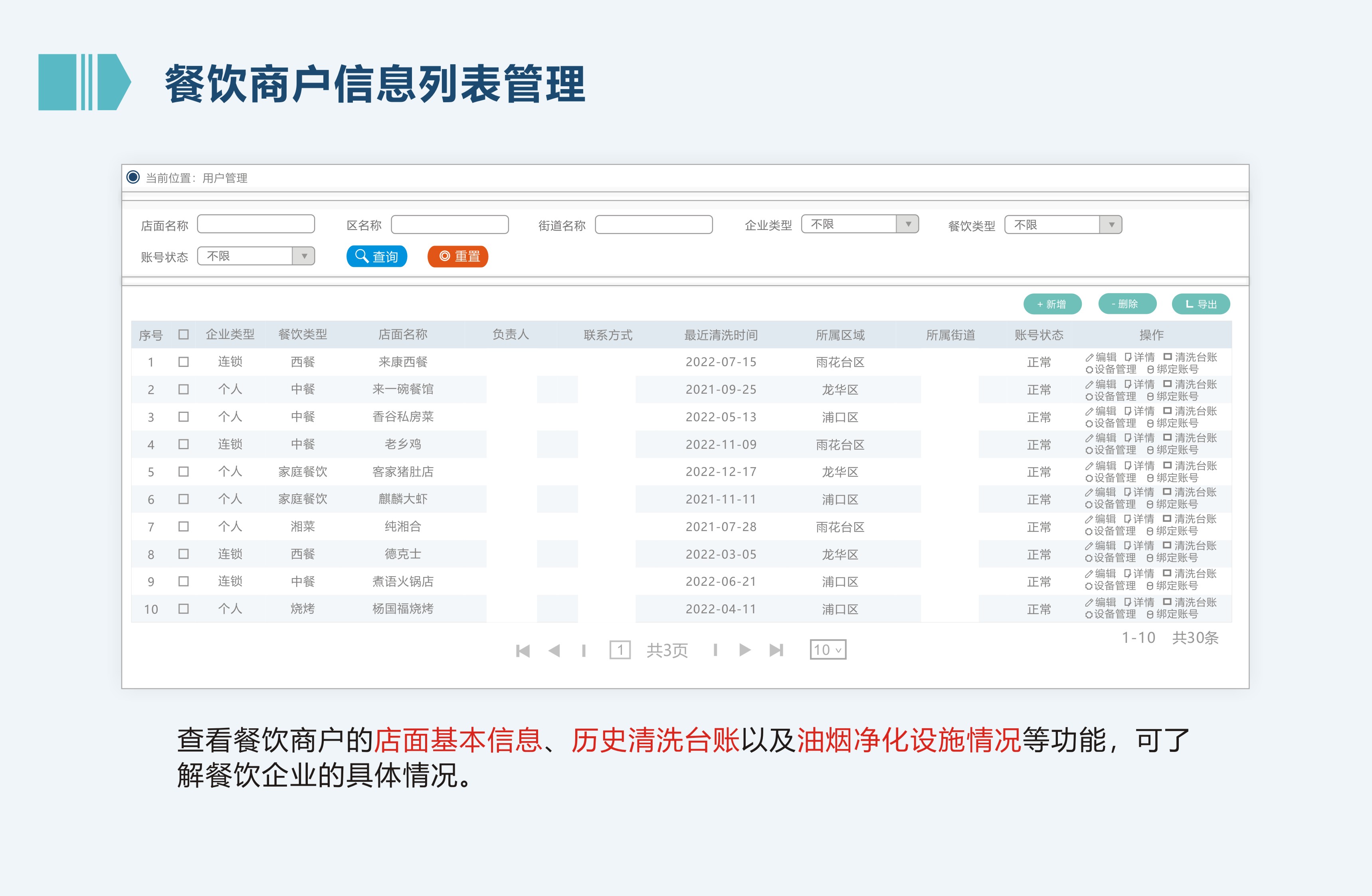Jump to the last page icon
1372x896 pixels.
(x=776, y=650)
